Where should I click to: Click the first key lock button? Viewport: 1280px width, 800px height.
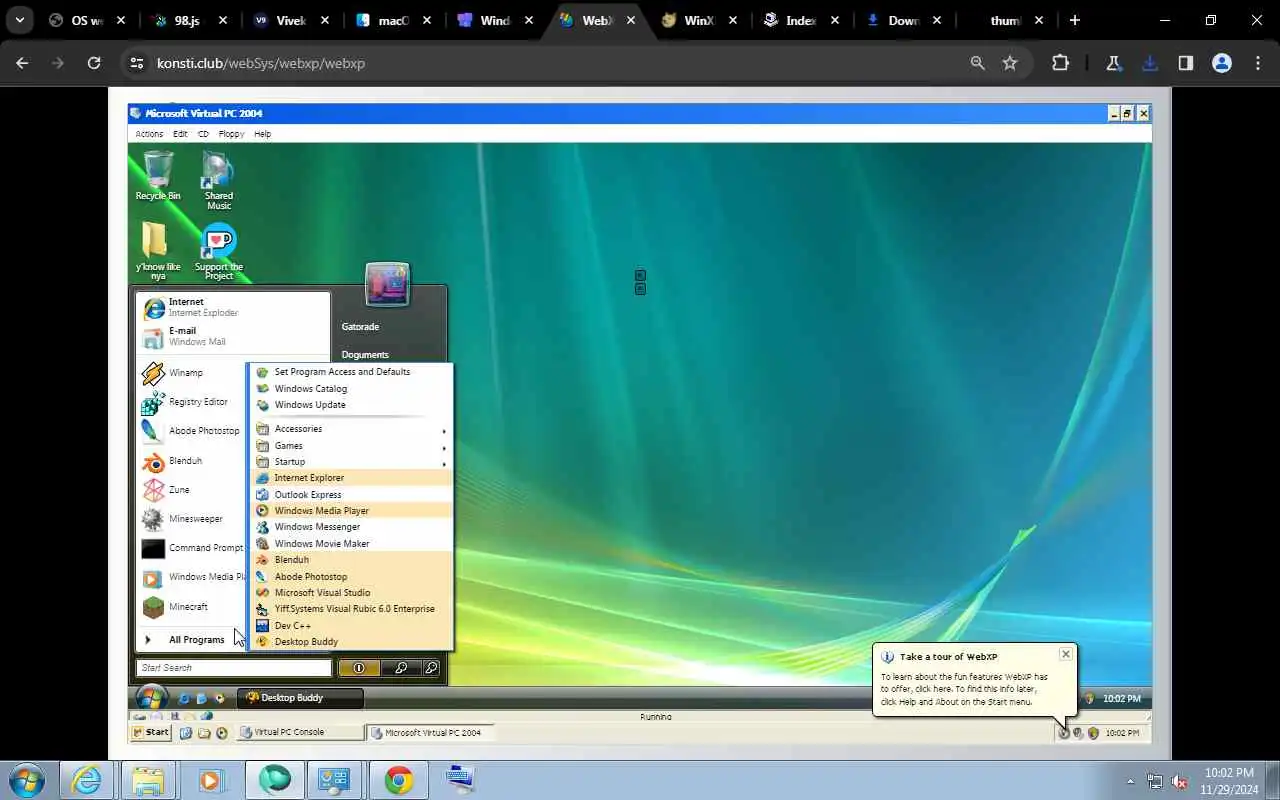pos(400,668)
